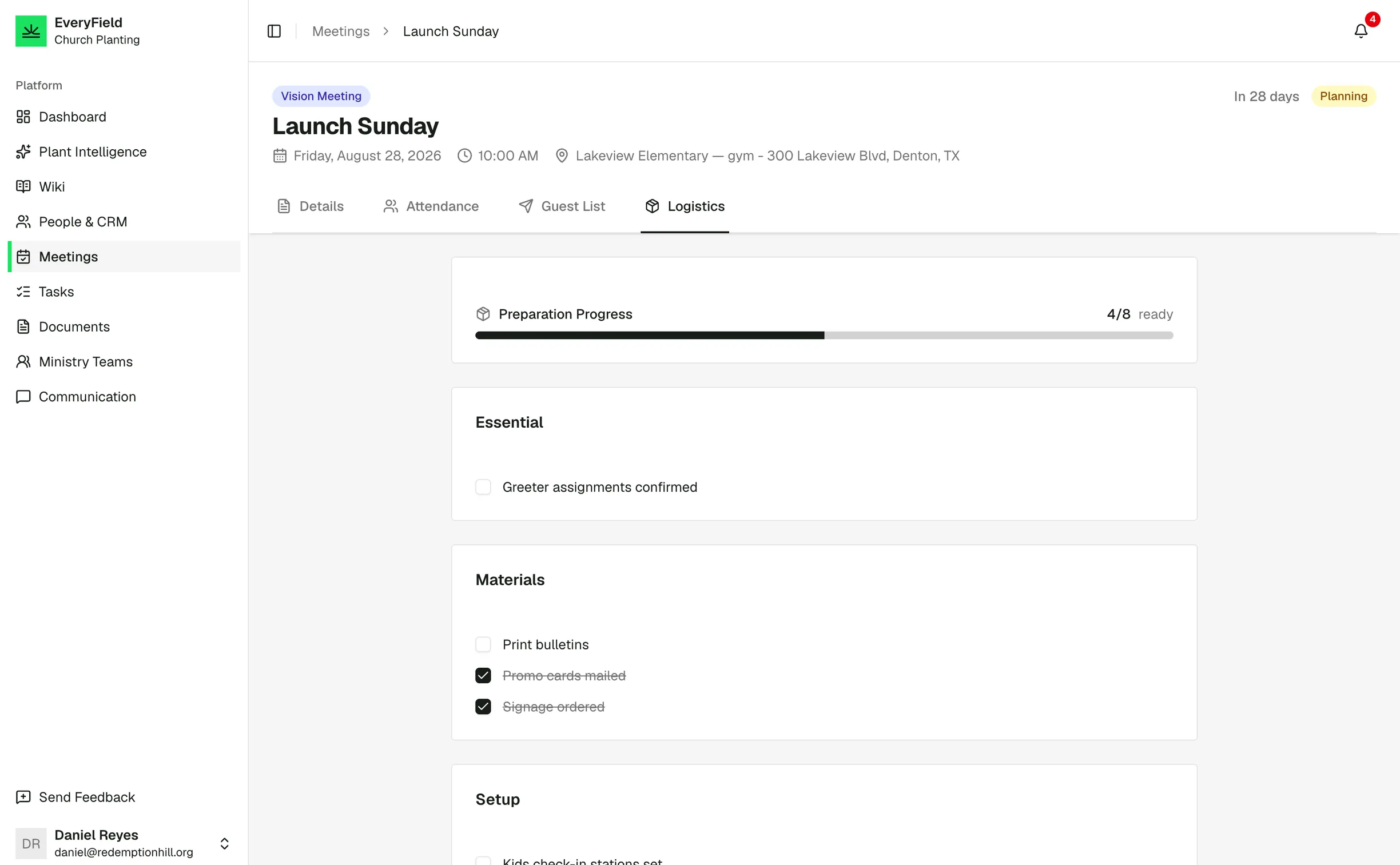Select the Logistics tab
1400x865 pixels.
click(x=685, y=206)
